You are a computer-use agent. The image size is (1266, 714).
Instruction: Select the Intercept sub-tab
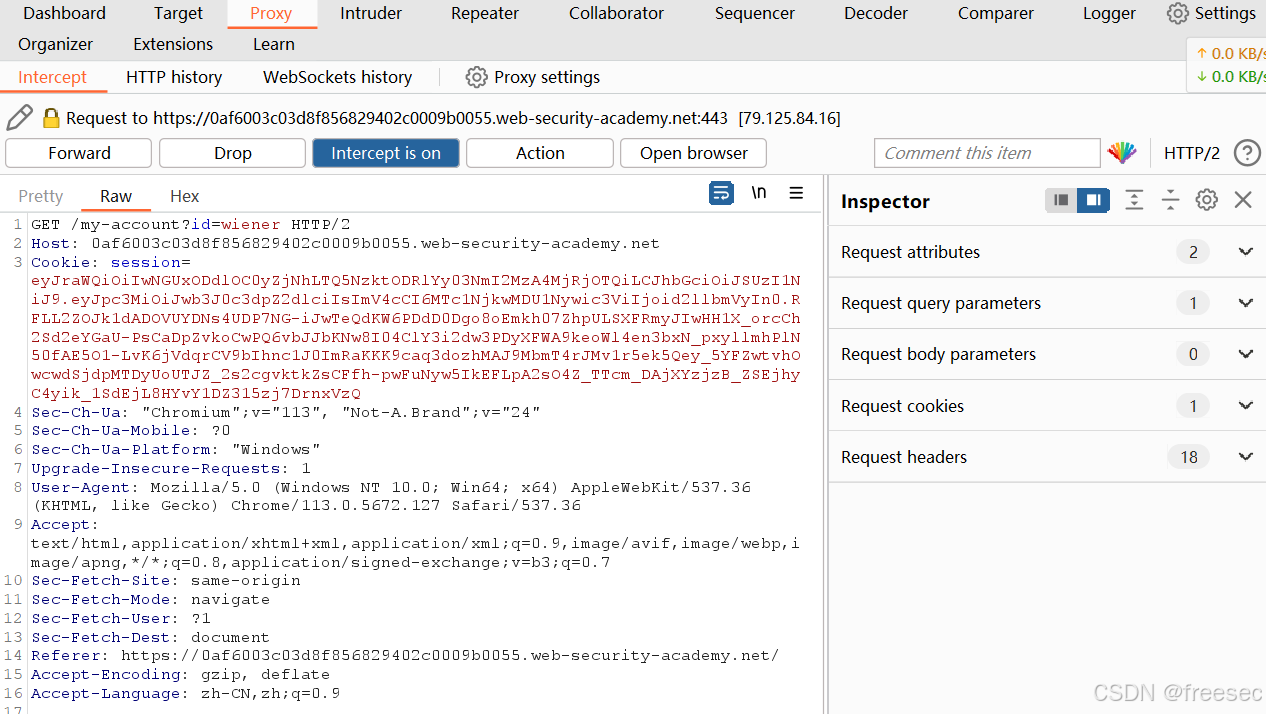click(x=52, y=77)
